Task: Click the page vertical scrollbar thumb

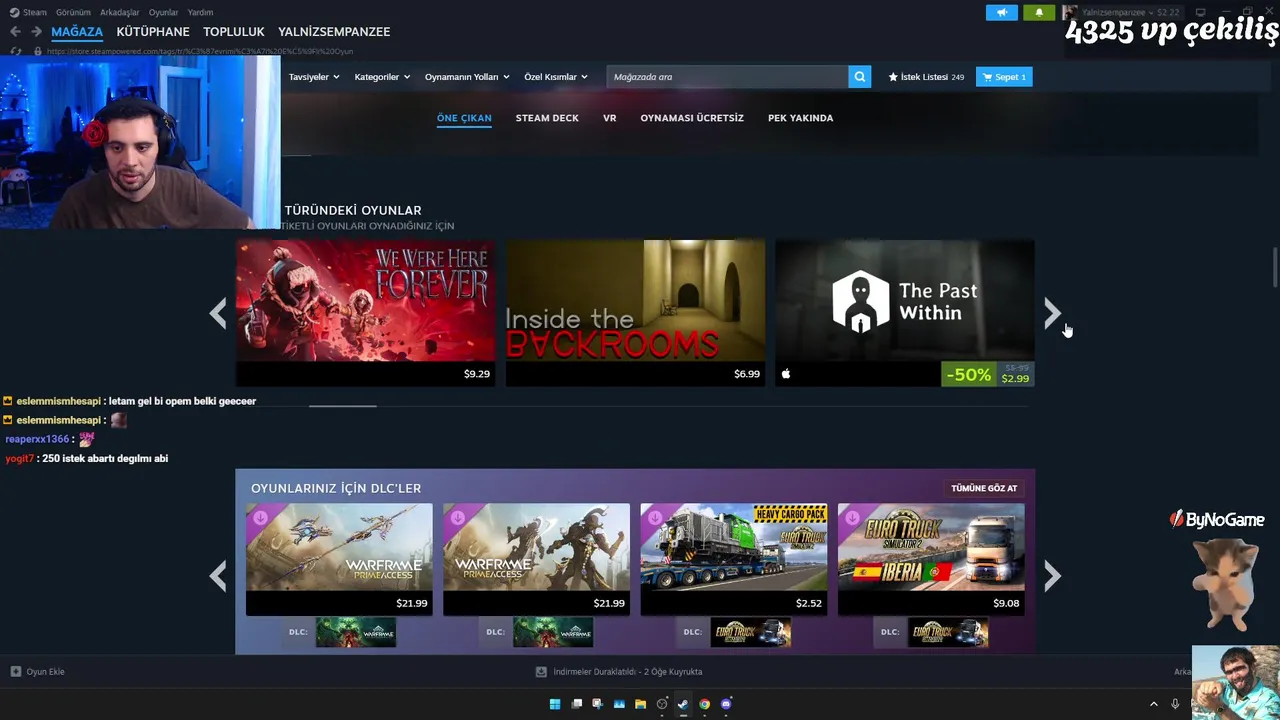Action: click(x=1275, y=265)
